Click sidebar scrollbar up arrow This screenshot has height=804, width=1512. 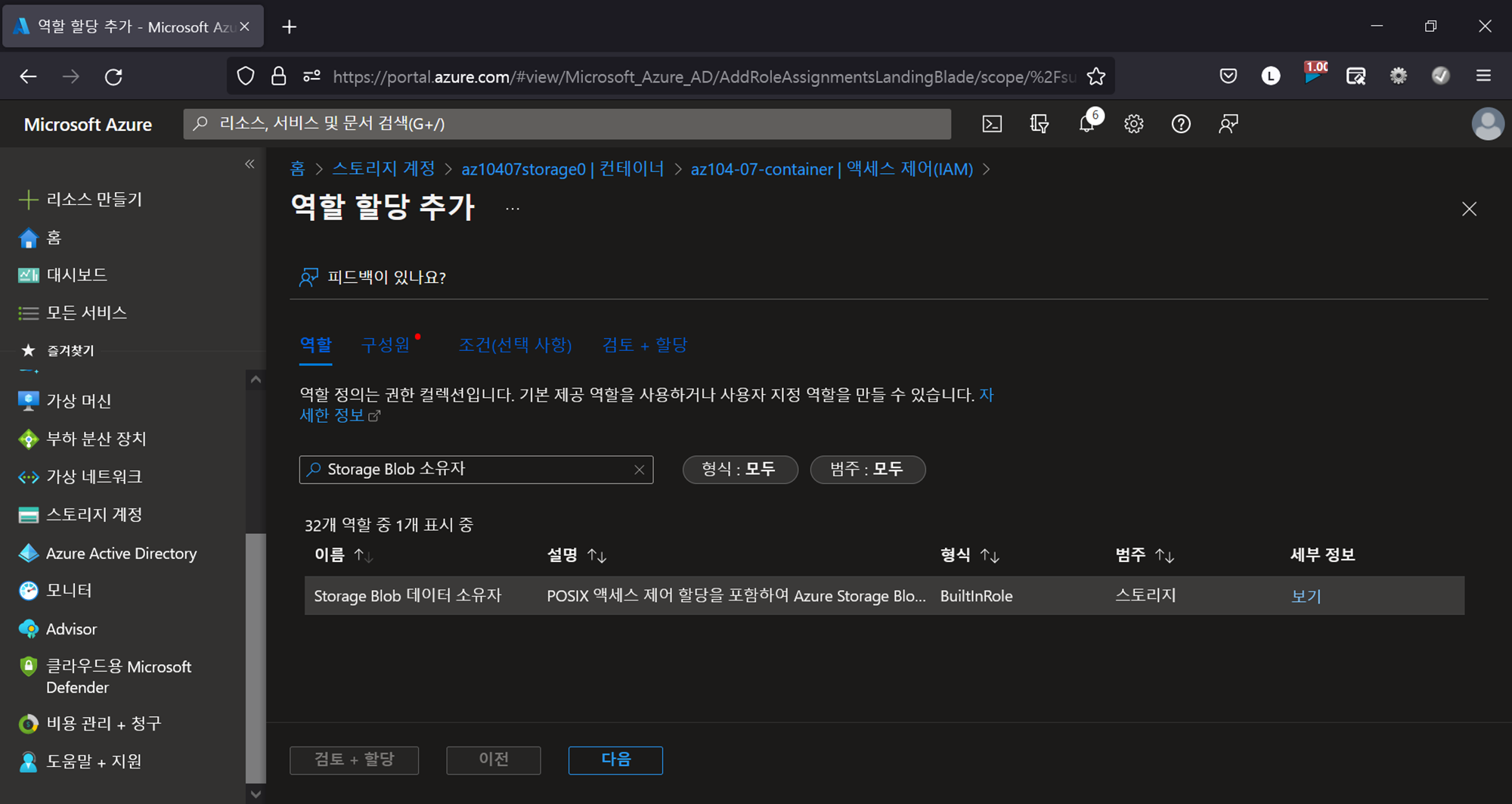click(x=256, y=380)
